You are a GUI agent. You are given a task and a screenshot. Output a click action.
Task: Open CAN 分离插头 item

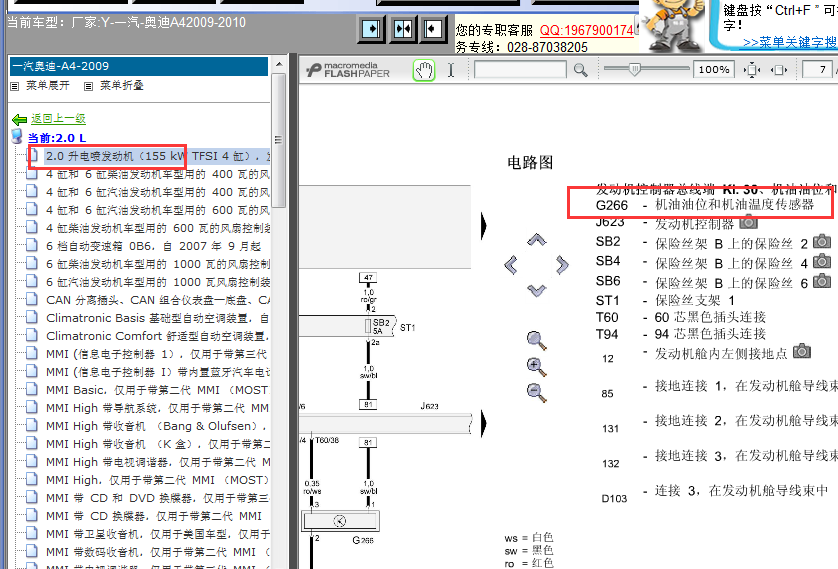[158, 300]
